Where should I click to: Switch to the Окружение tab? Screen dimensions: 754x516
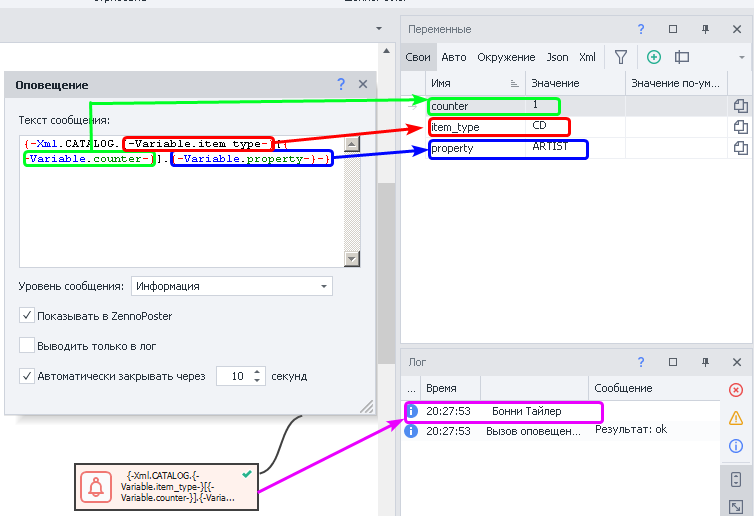coord(506,58)
